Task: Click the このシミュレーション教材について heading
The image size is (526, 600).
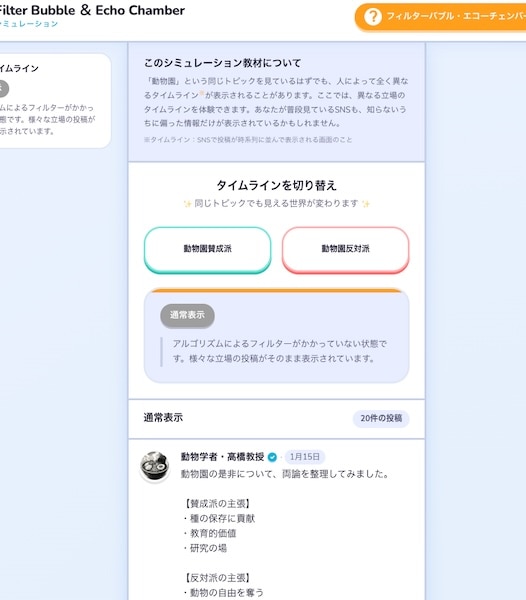Action: [222, 63]
